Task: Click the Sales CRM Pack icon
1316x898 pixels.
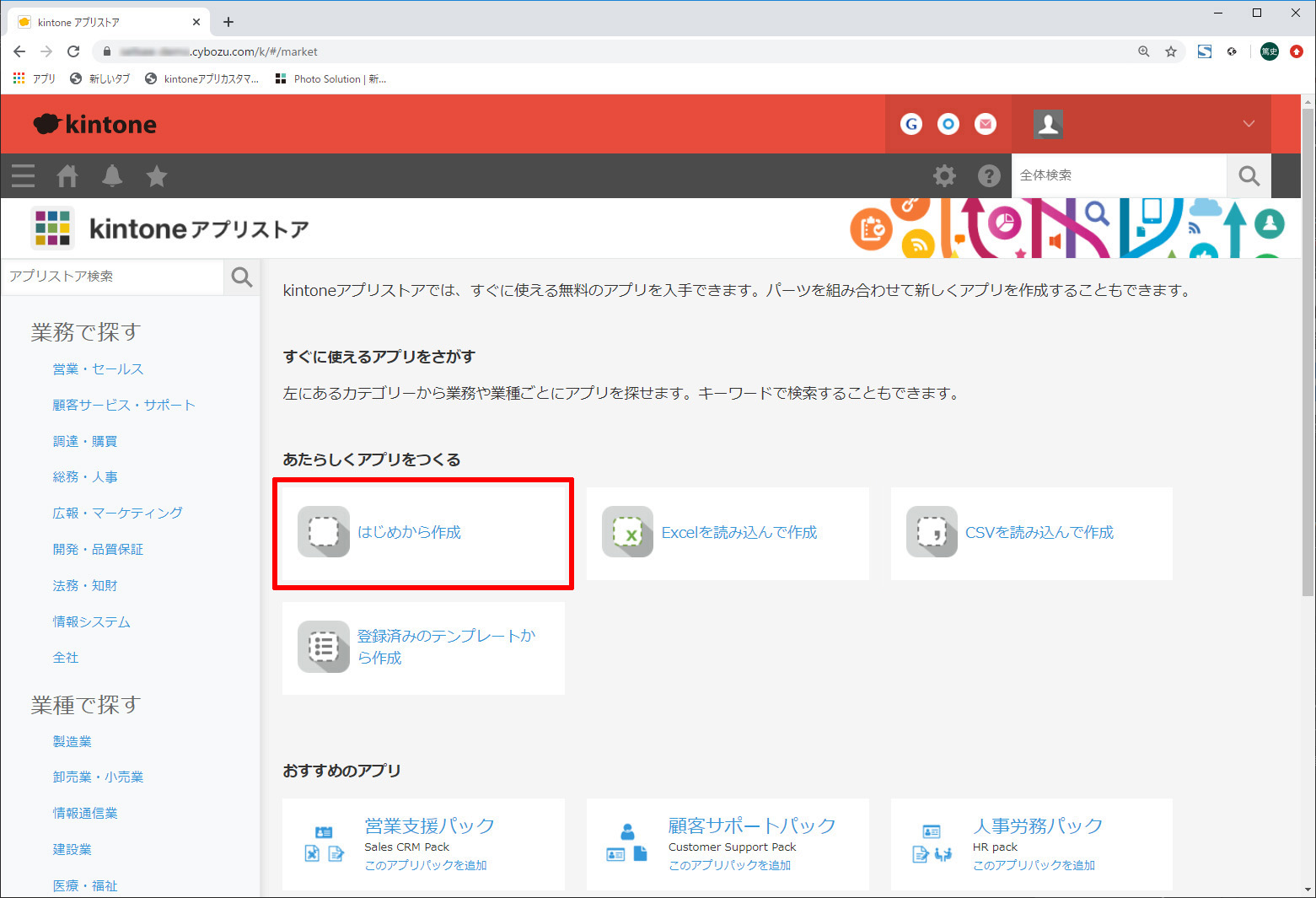Action: 324,844
